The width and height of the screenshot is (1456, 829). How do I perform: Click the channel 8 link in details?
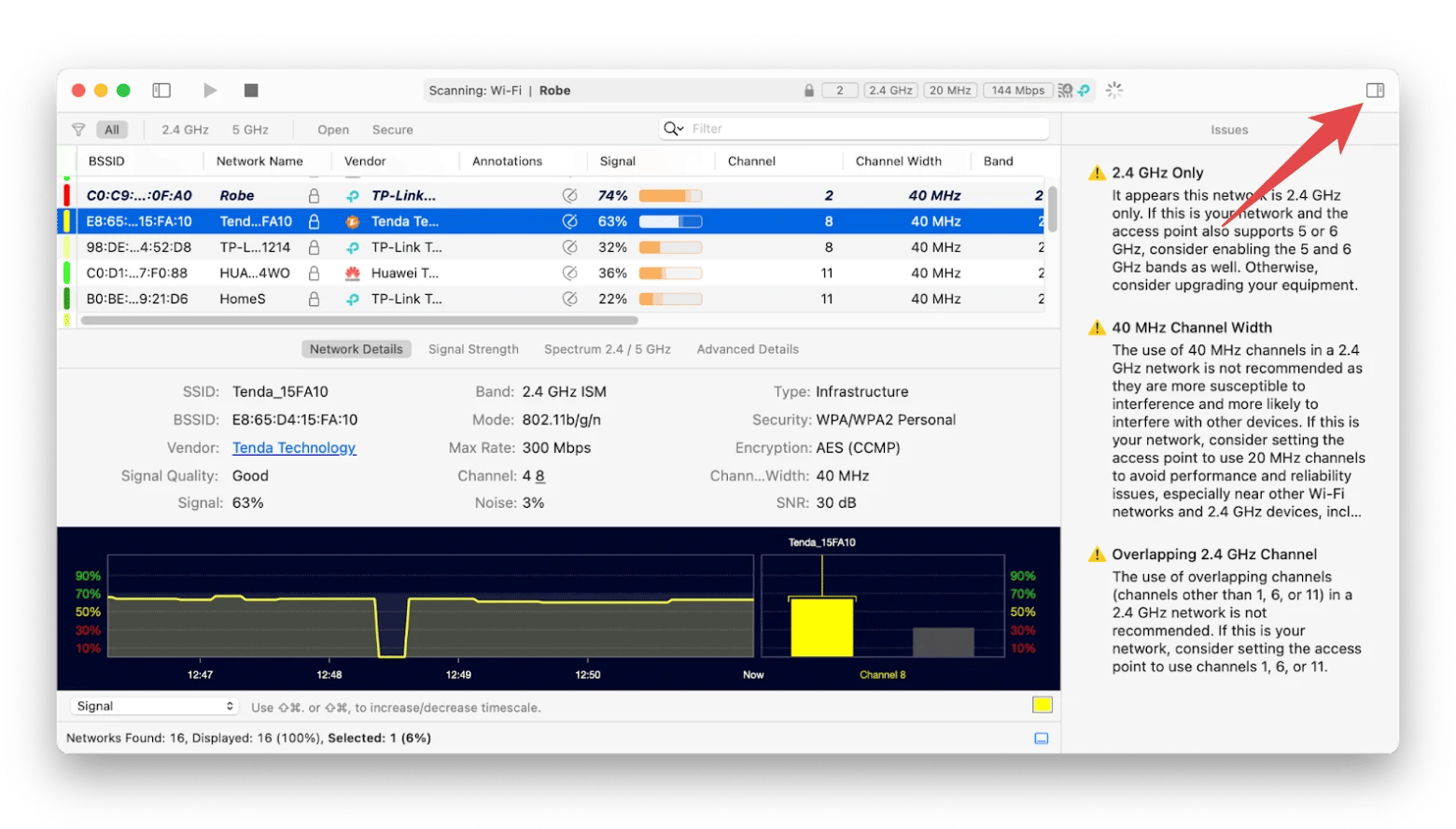point(540,476)
